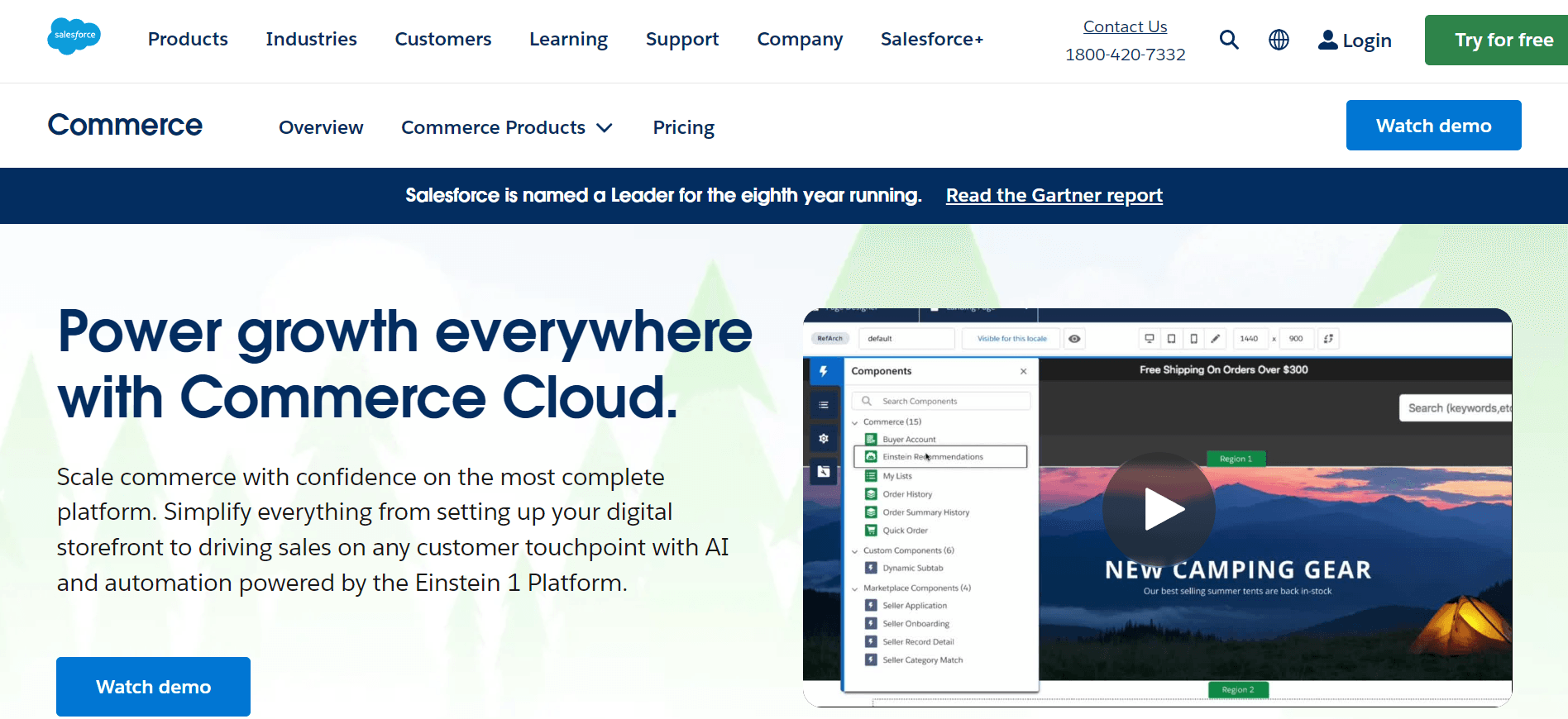
Task: Click the Login person icon
Action: [1327, 40]
